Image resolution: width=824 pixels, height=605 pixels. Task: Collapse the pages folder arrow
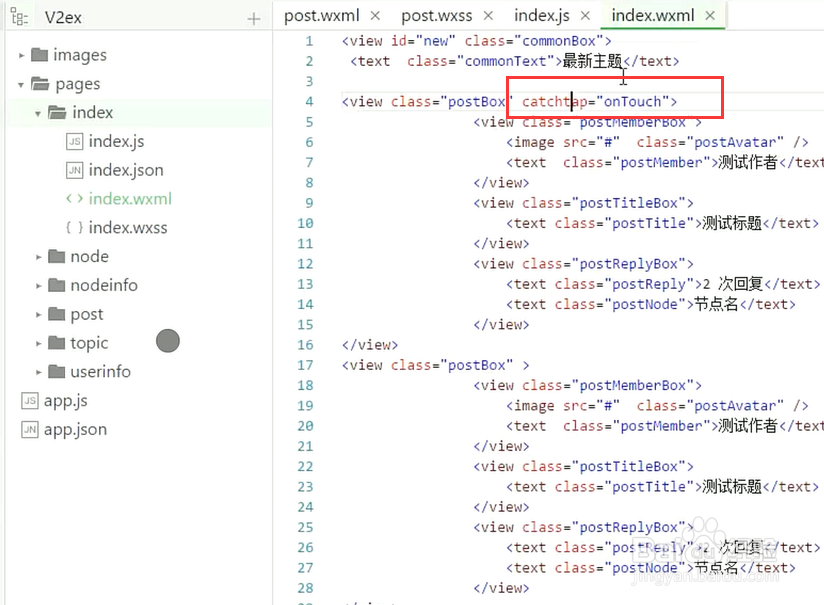(20, 84)
